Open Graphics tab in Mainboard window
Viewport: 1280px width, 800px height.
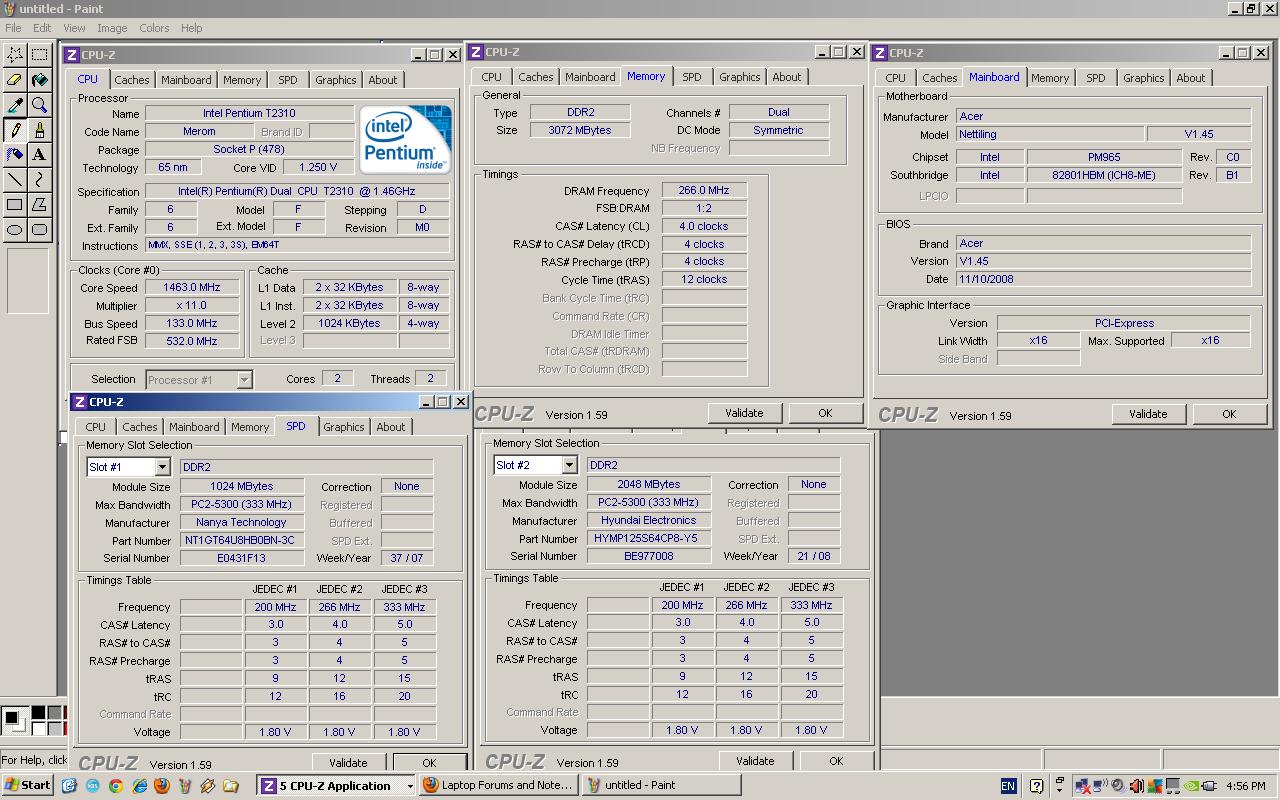click(1143, 78)
